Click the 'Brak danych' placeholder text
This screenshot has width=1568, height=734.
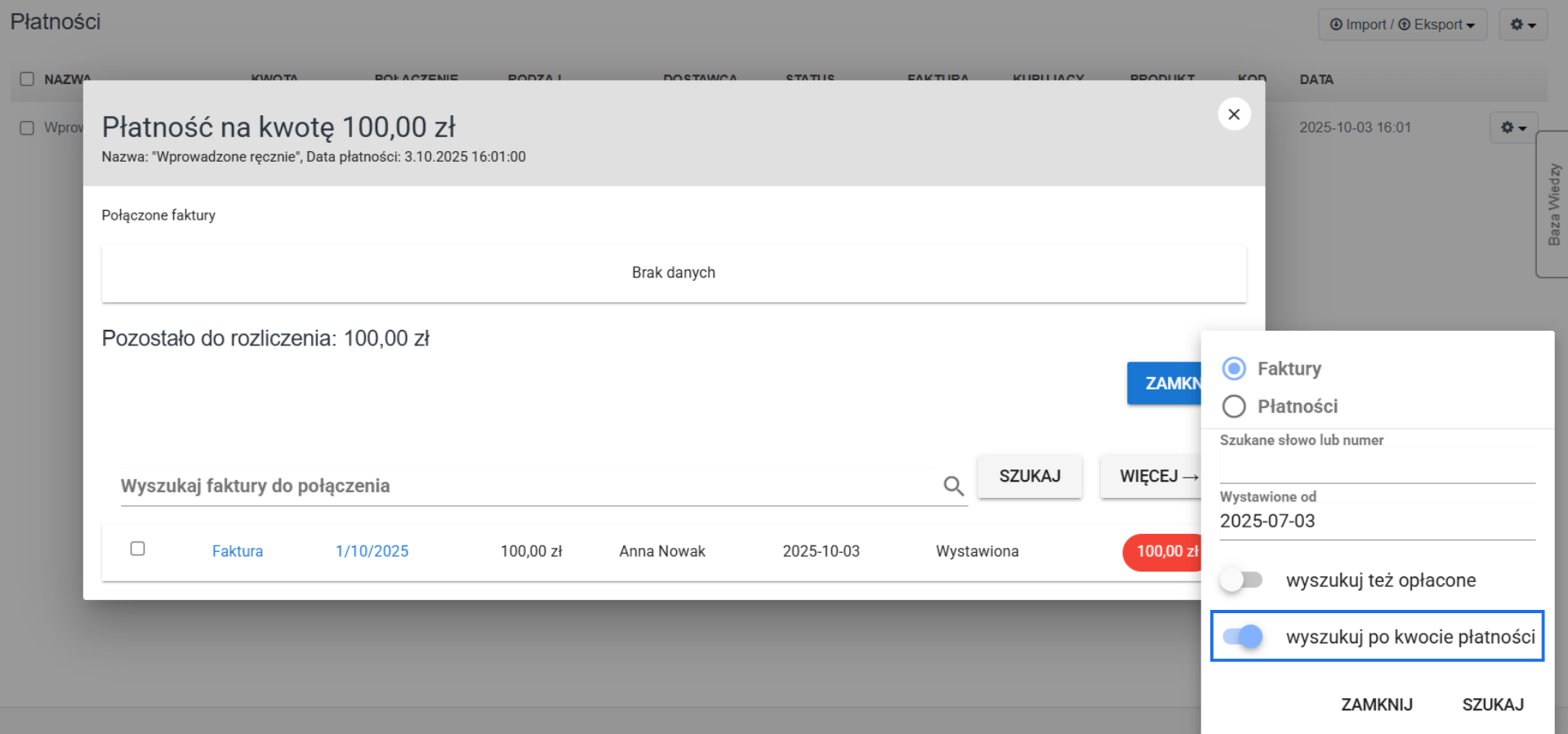click(x=674, y=273)
